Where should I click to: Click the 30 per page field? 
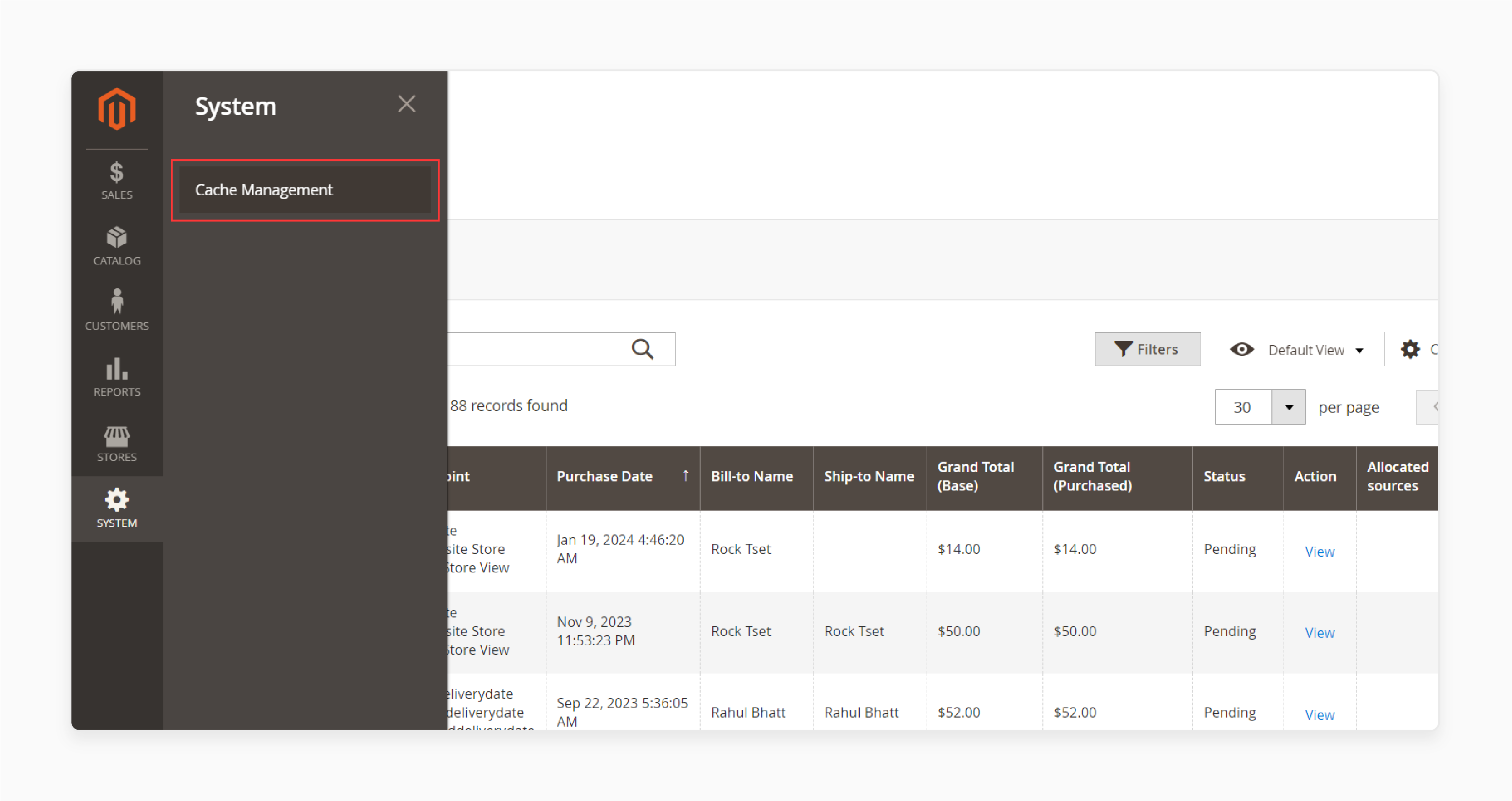coord(1243,407)
